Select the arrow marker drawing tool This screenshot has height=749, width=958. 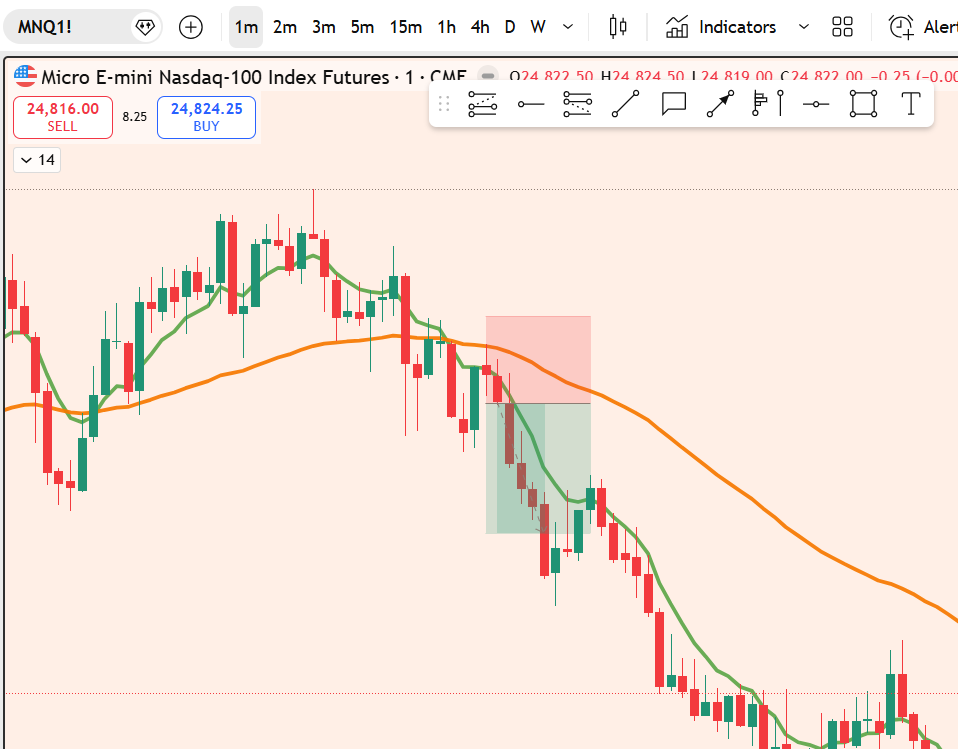click(720, 104)
